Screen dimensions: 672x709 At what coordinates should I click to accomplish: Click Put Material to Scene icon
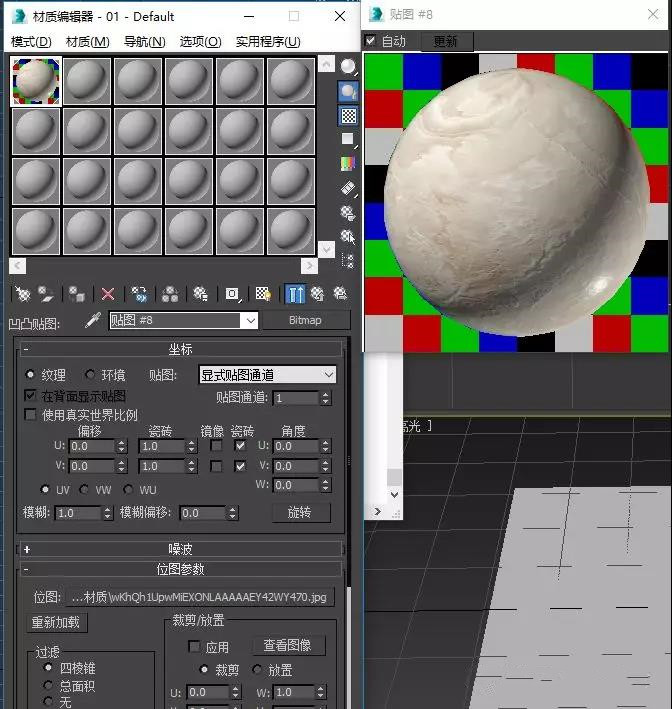pyautogui.click(x=46, y=294)
